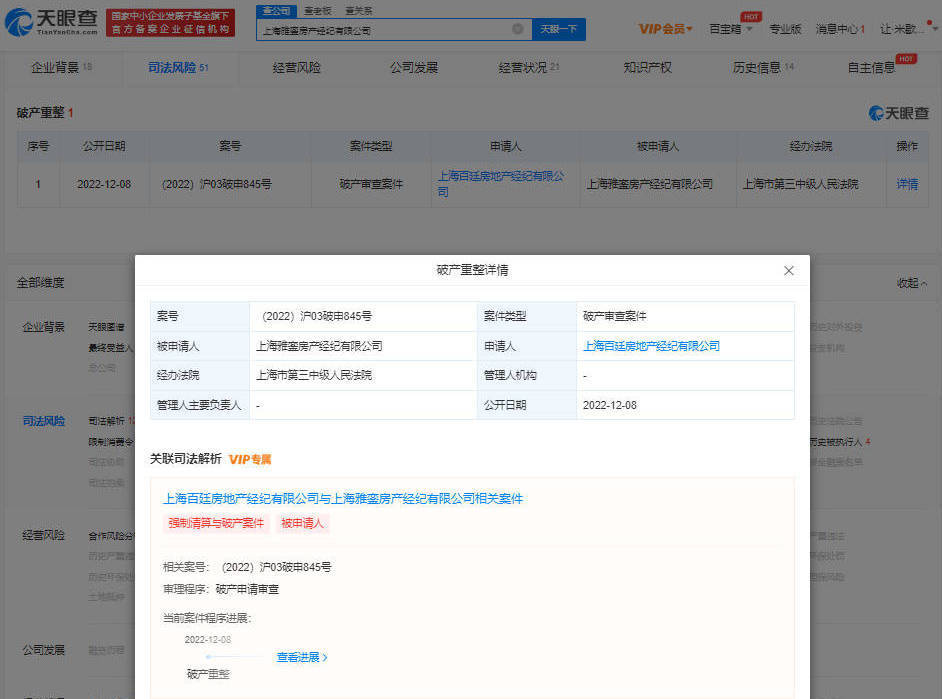This screenshot has height=699, width=942.
Task: Open the related case title link in the dialog
Action: 342,498
